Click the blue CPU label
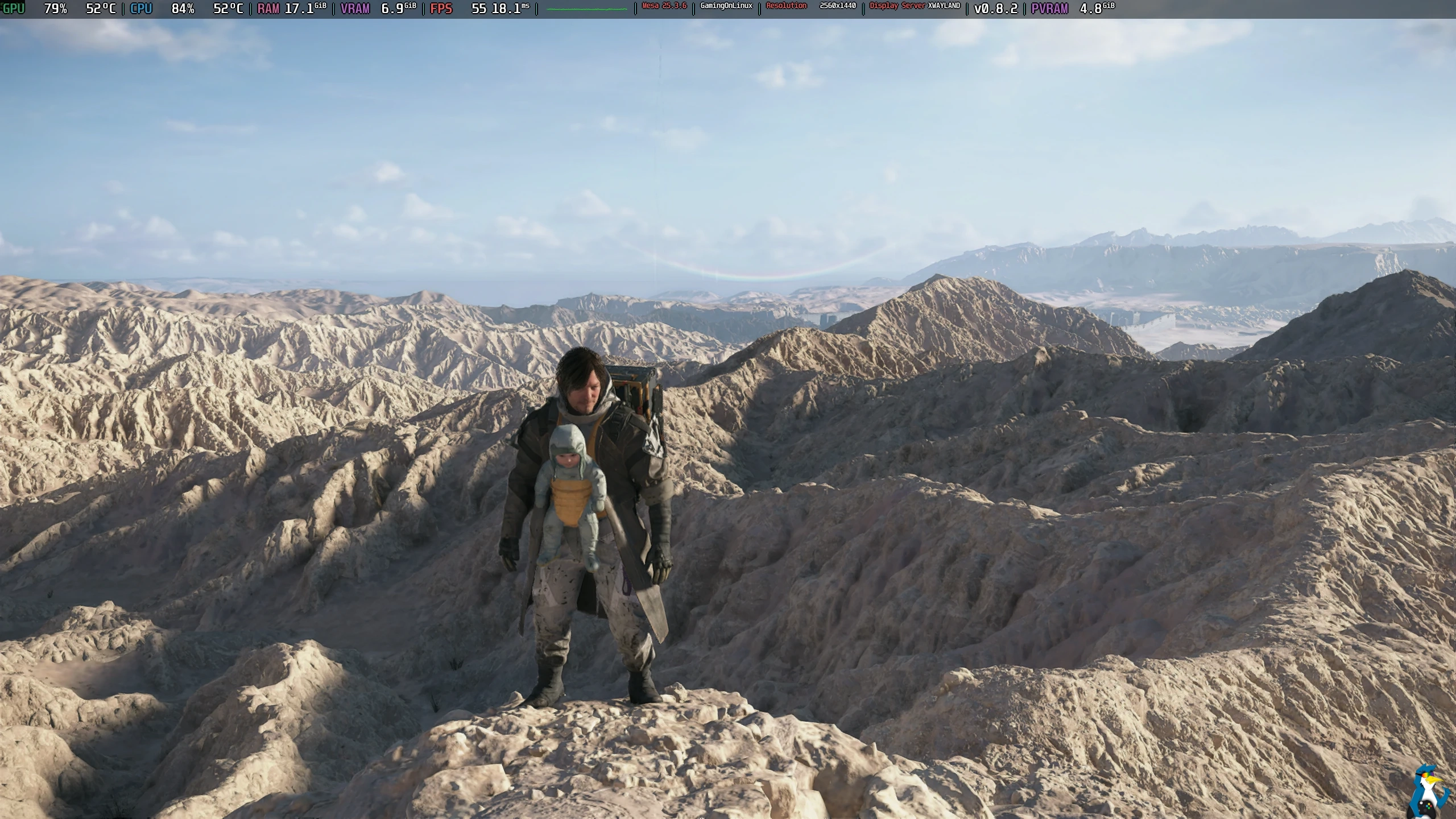1456x819 pixels. coord(141,9)
